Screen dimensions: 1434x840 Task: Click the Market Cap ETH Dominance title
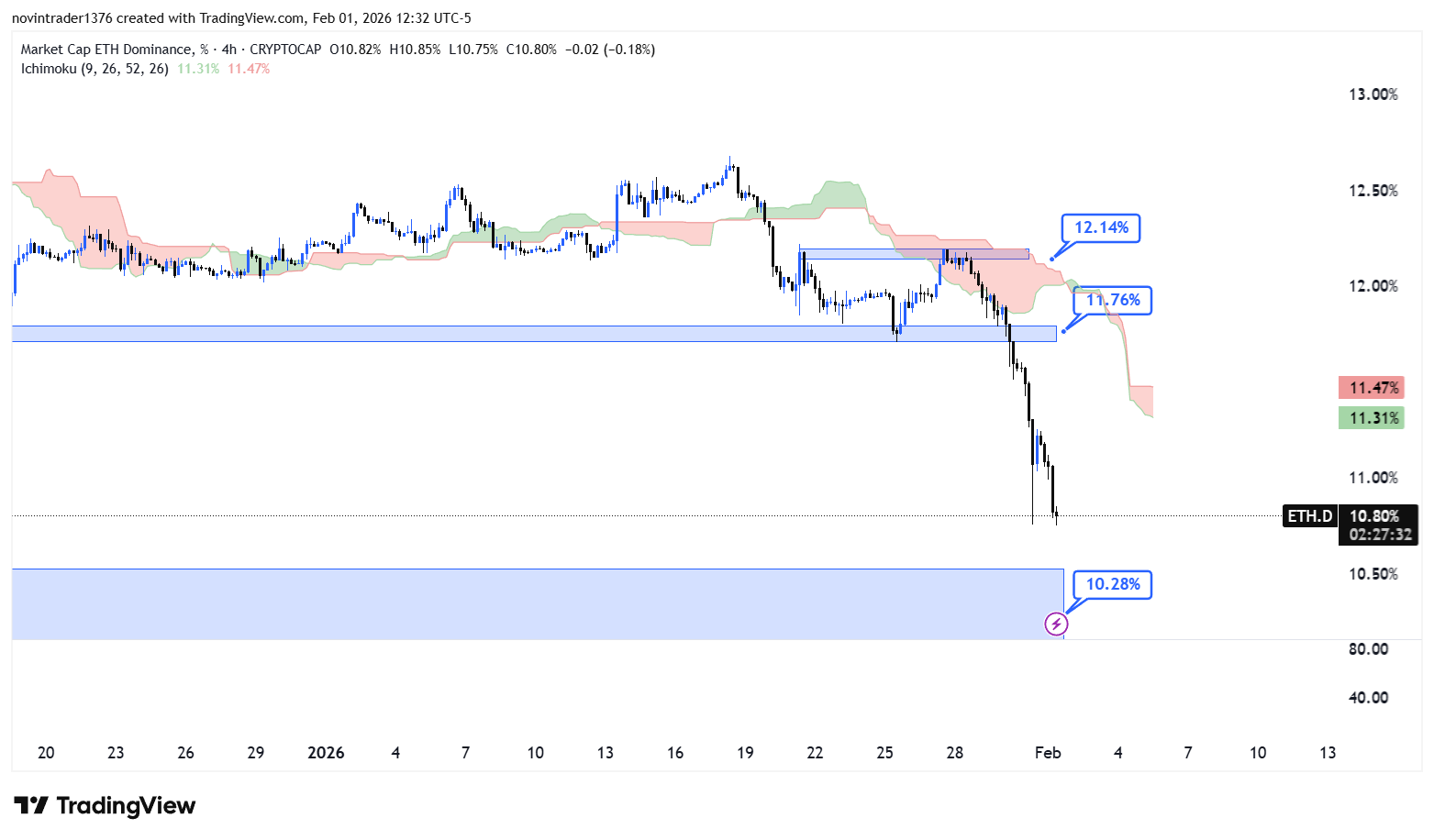pyautogui.click(x=106, y=50)
